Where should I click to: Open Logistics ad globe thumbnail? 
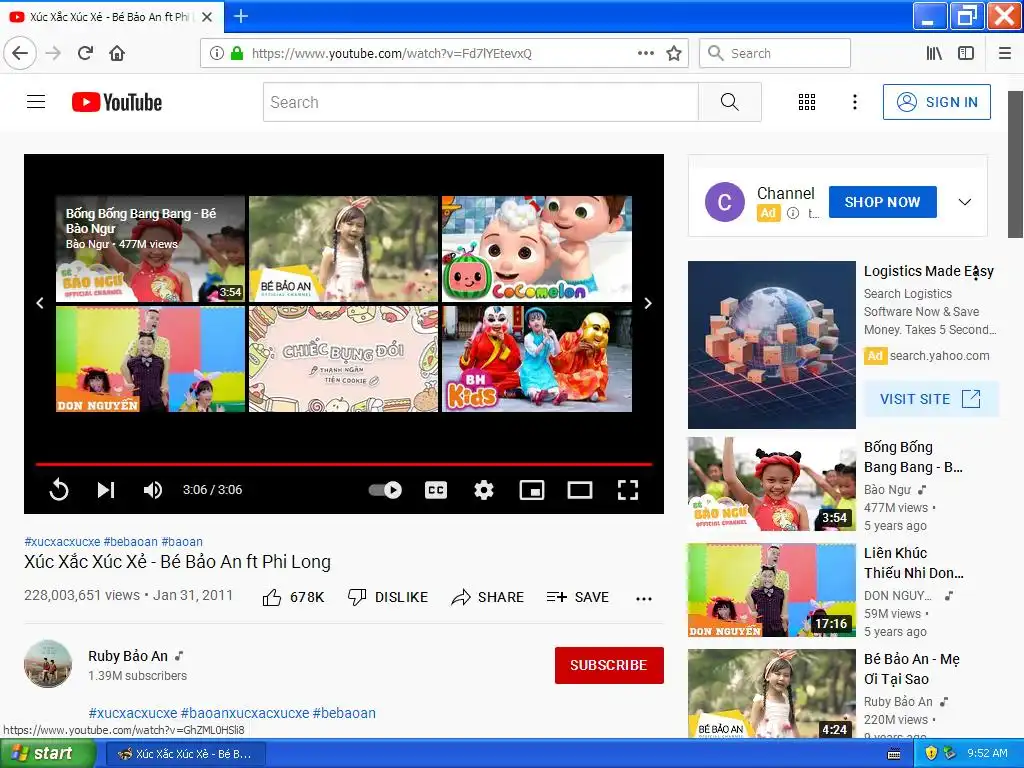click(772, 345)
